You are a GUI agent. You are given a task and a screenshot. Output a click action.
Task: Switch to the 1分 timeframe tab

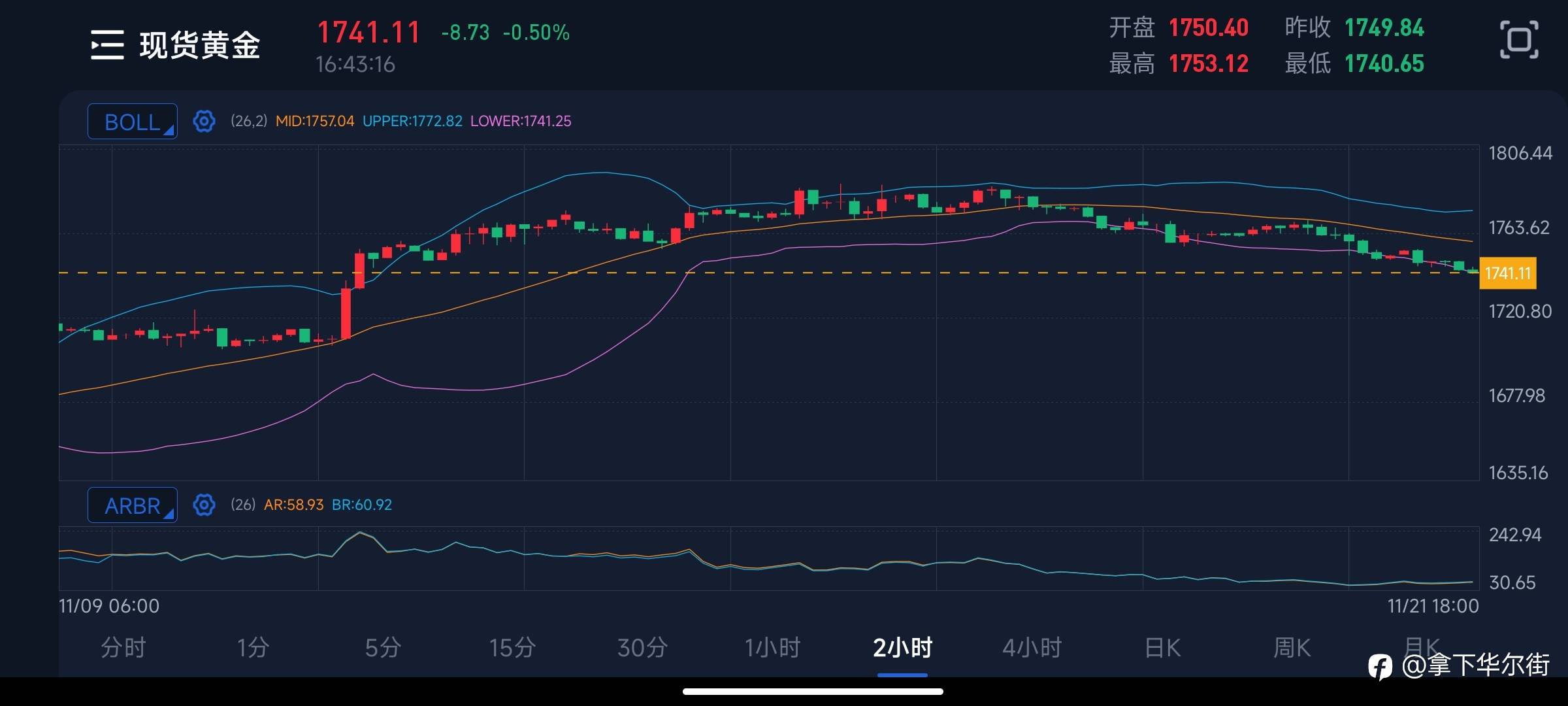point(253,648)
